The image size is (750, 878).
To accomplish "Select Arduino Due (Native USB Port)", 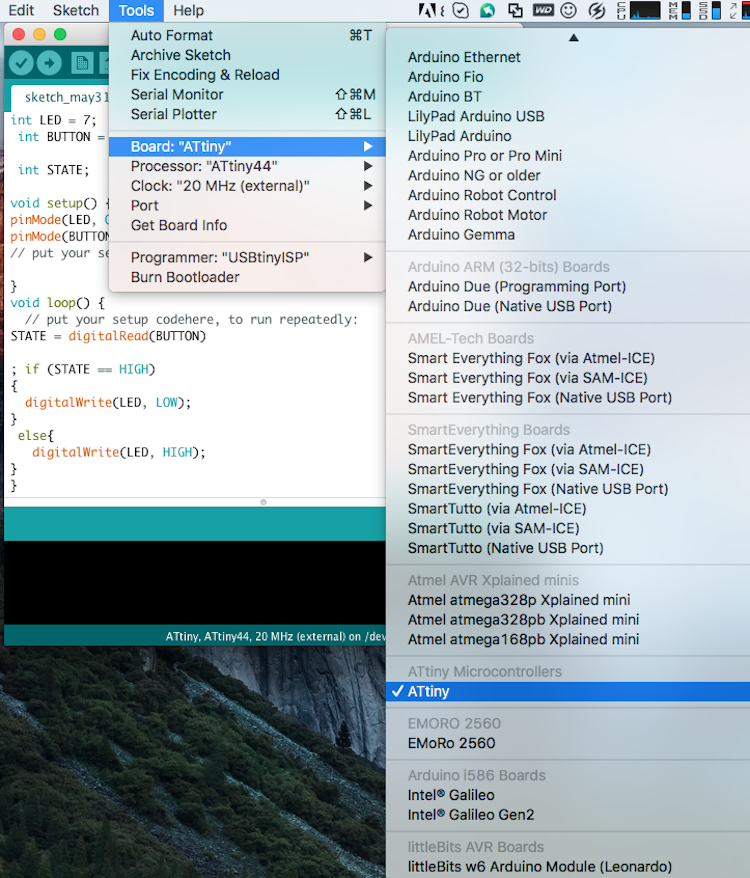I will pyautogui.click(x=568, y=306).
